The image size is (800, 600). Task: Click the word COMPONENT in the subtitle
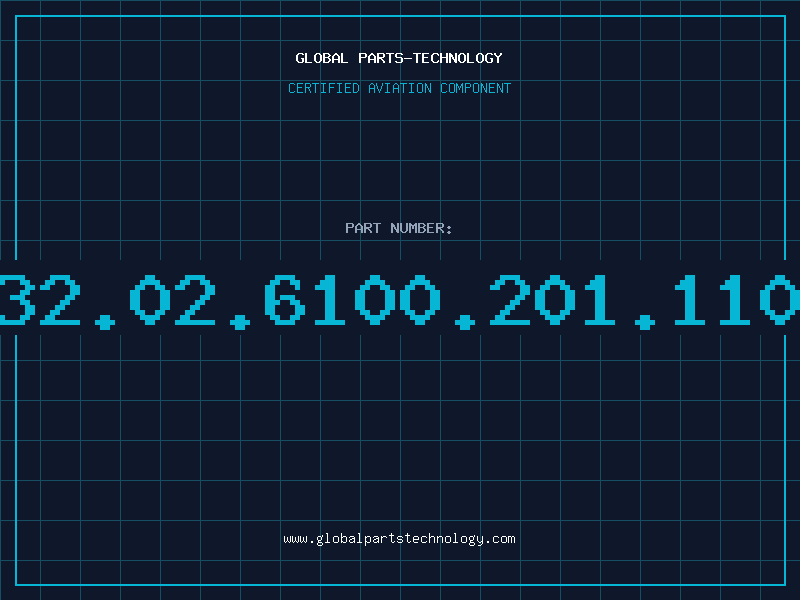[x=476, y=88]
